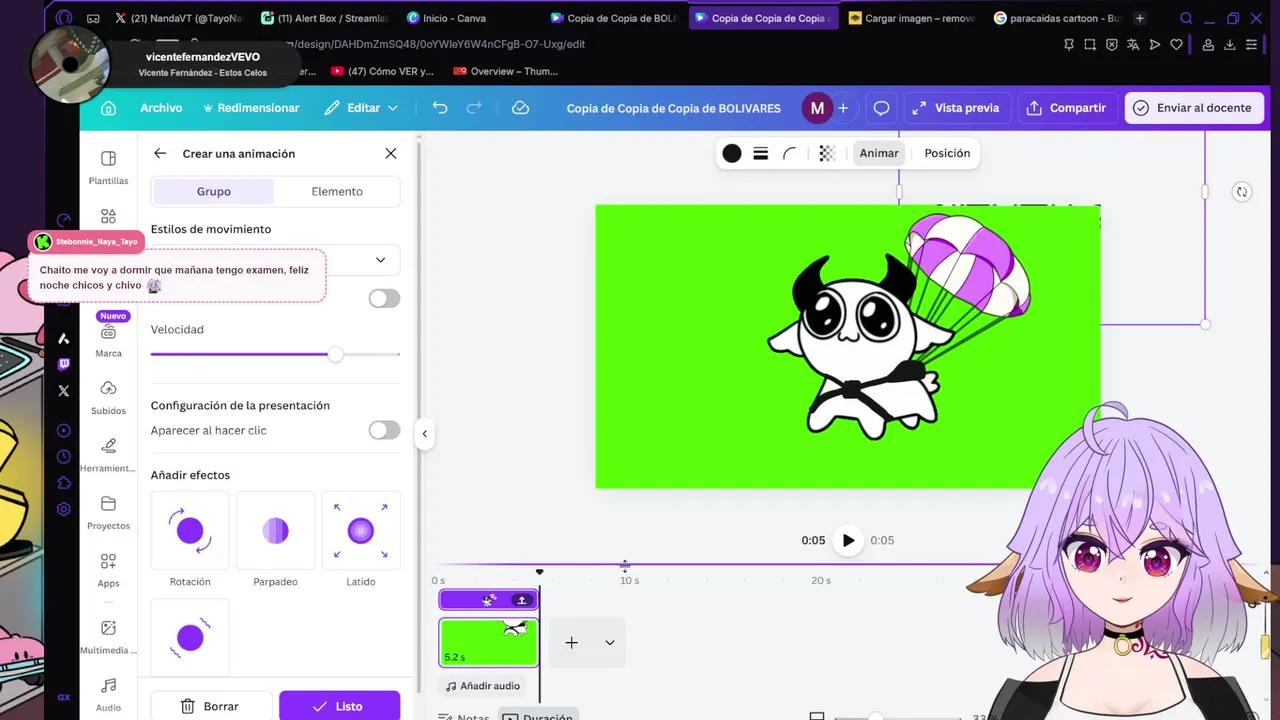Click the Compartir button
Screen dimensions: 1280x720
[x=1067, y=108]
